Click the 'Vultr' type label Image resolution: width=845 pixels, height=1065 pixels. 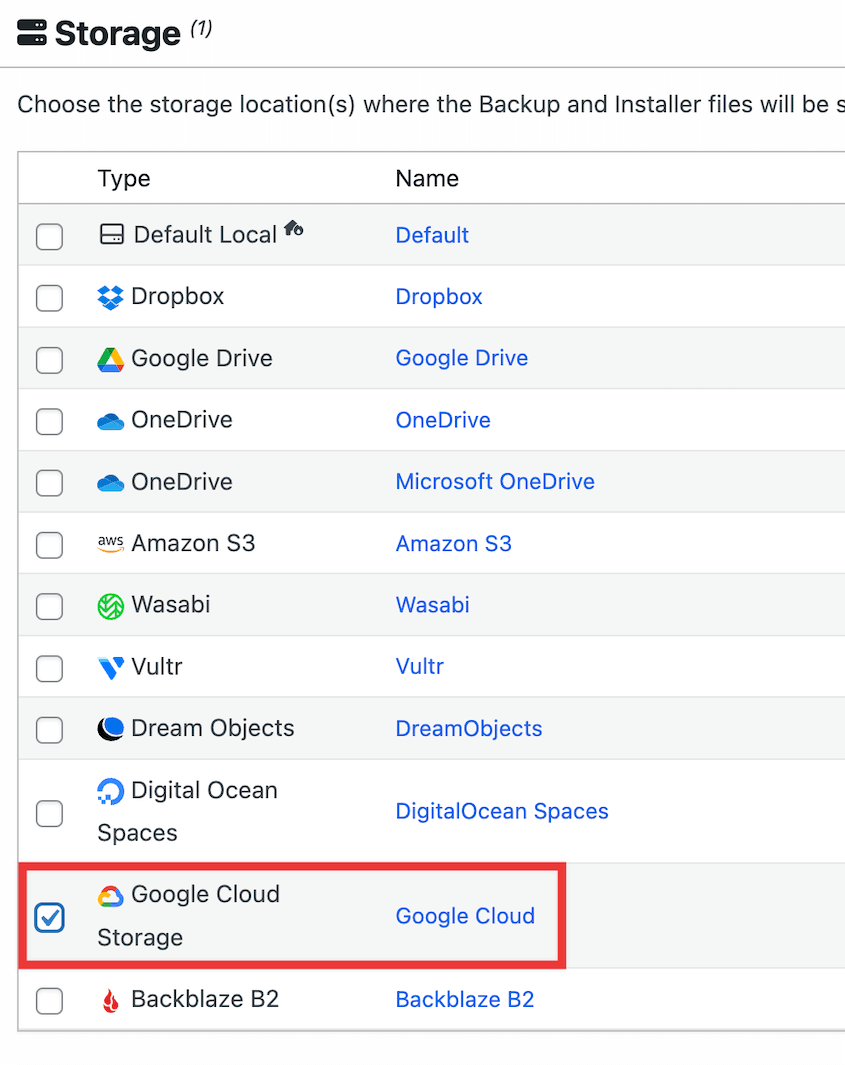(157, 666)
